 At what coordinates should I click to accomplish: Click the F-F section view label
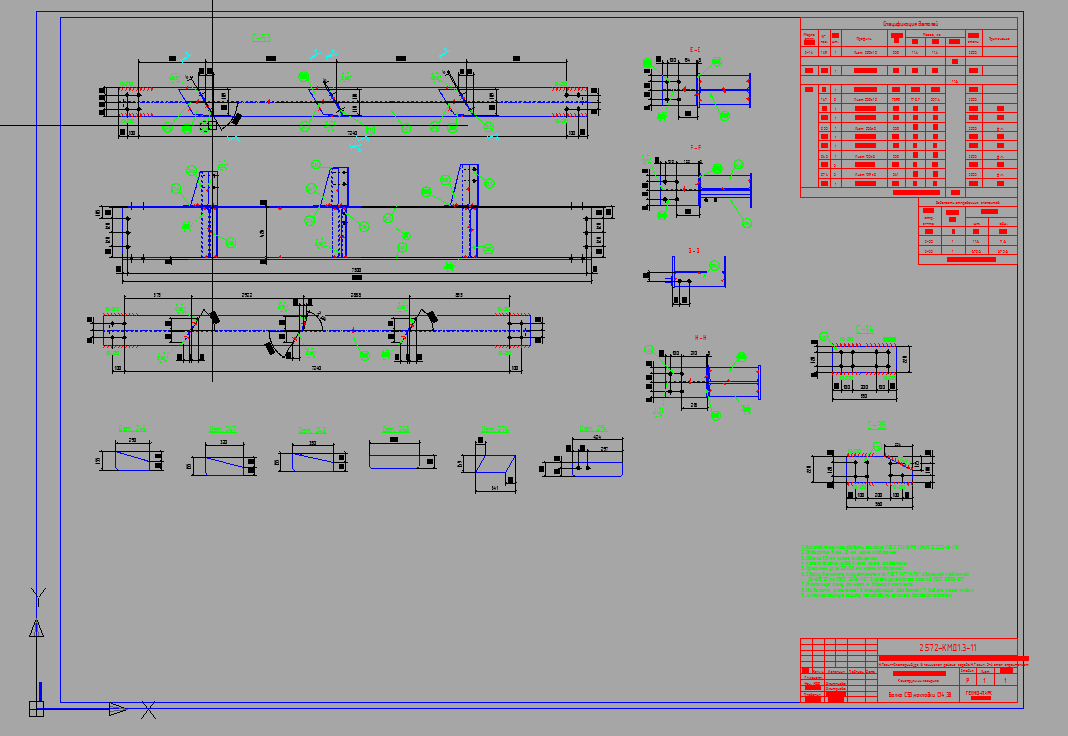[x=695, y=148]
